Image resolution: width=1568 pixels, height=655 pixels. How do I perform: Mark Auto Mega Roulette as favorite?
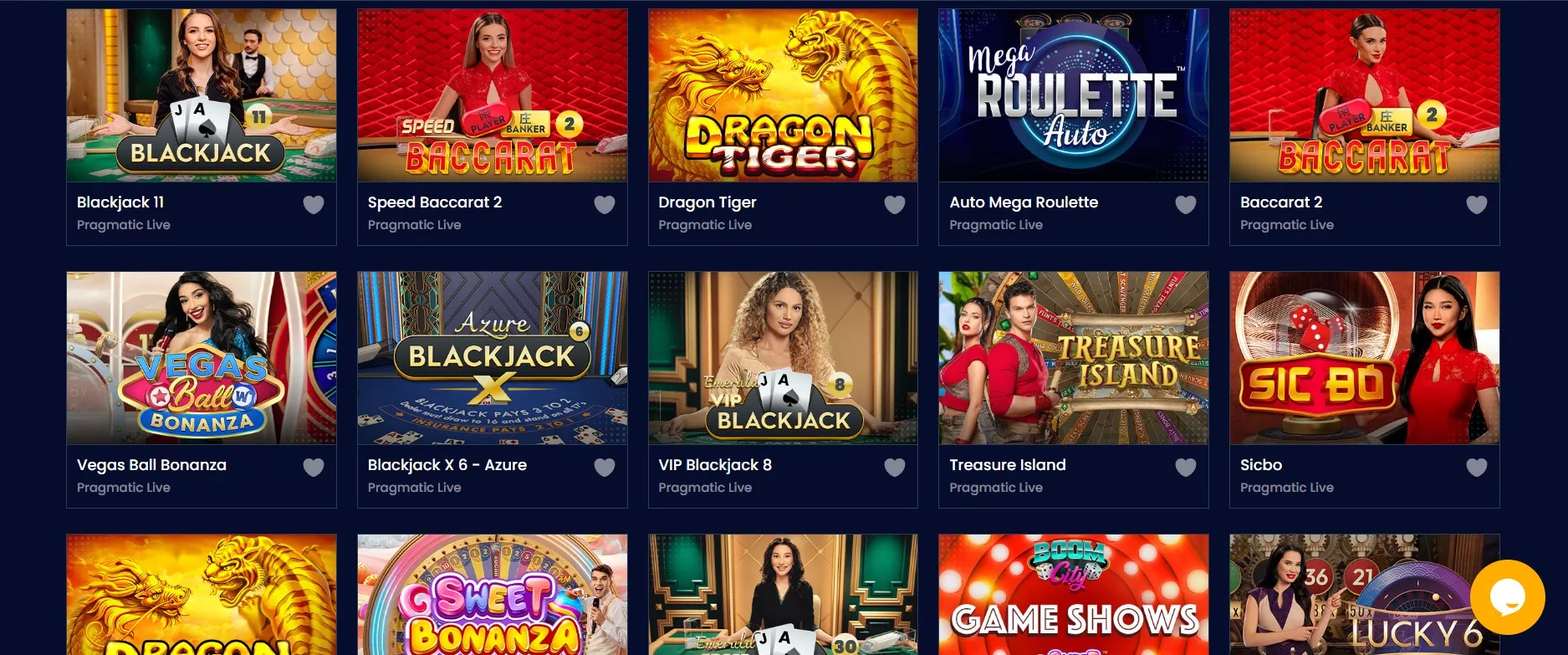[1186, 204]
